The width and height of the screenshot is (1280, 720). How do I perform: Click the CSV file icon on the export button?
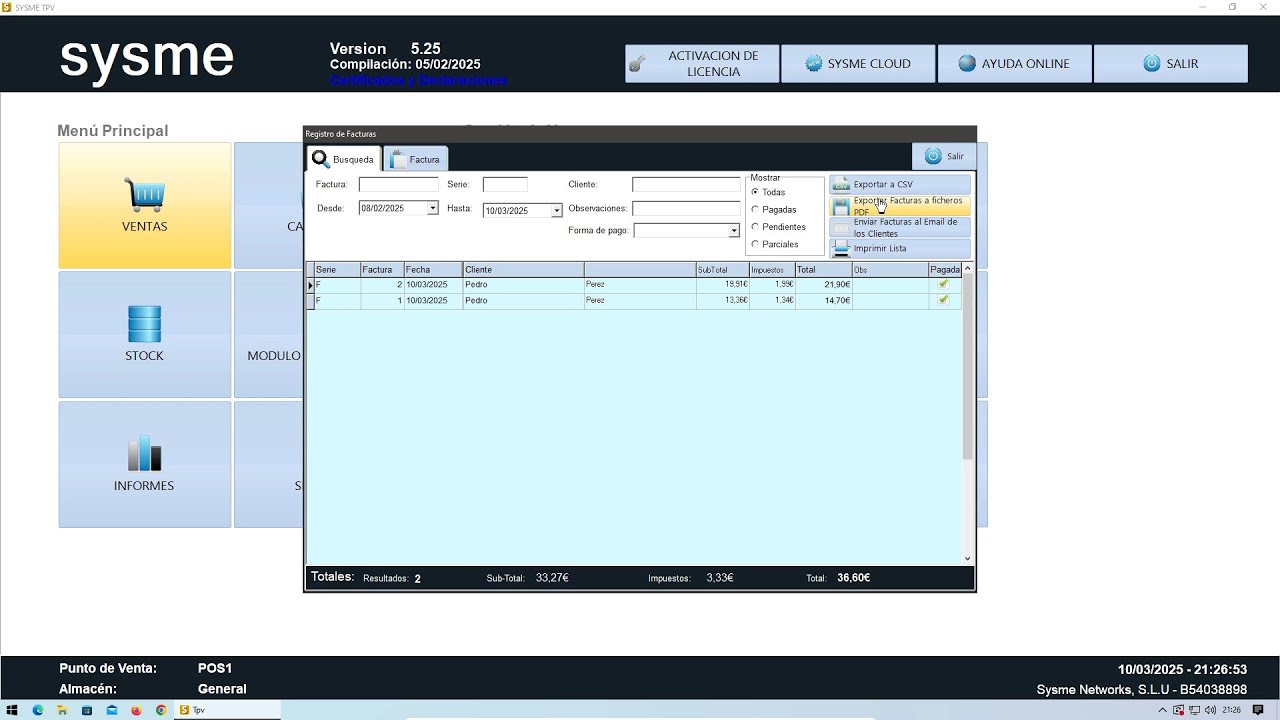click(x=841, y=185)
